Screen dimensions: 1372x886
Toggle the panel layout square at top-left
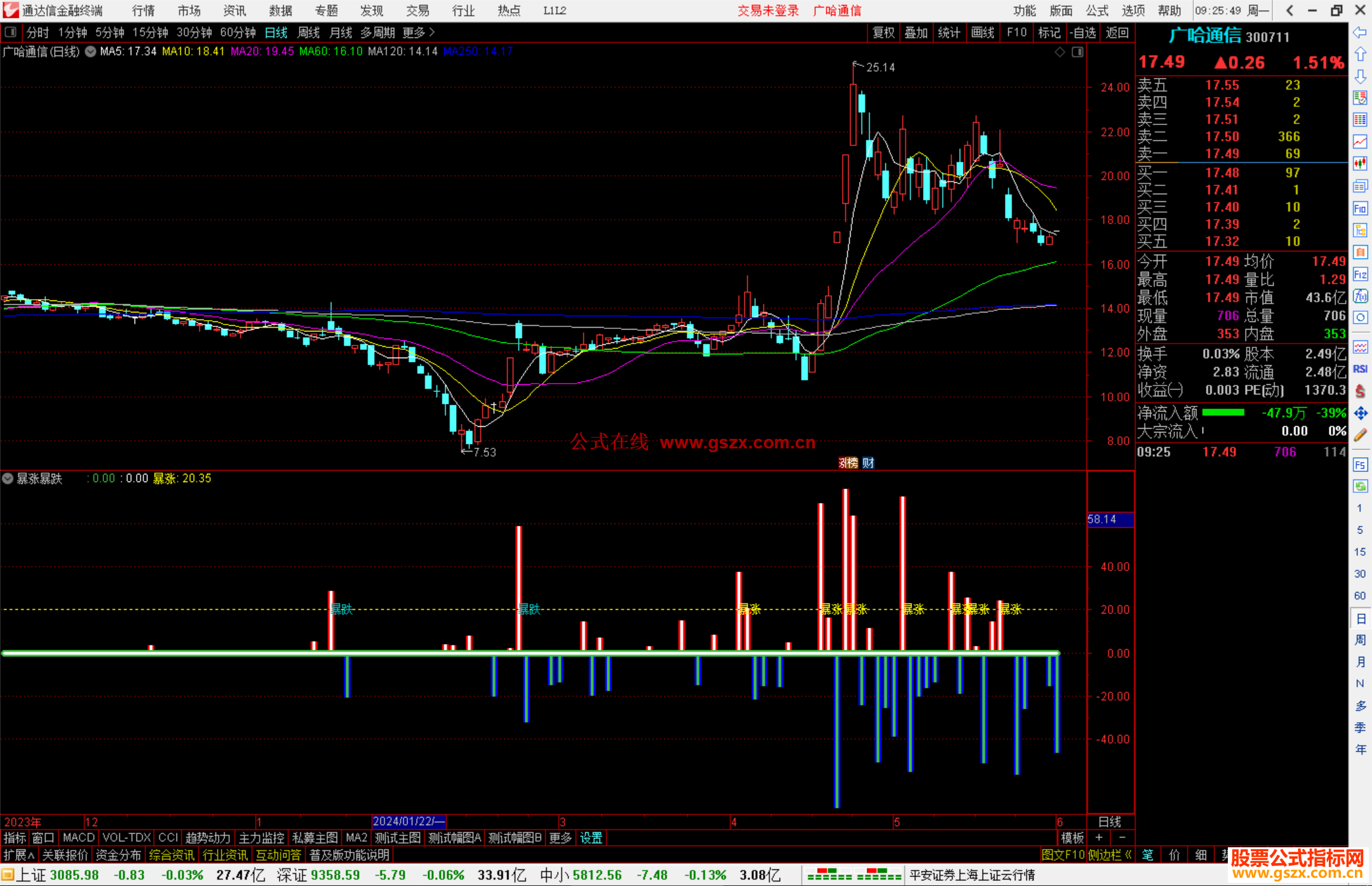(x=10, y=32)
